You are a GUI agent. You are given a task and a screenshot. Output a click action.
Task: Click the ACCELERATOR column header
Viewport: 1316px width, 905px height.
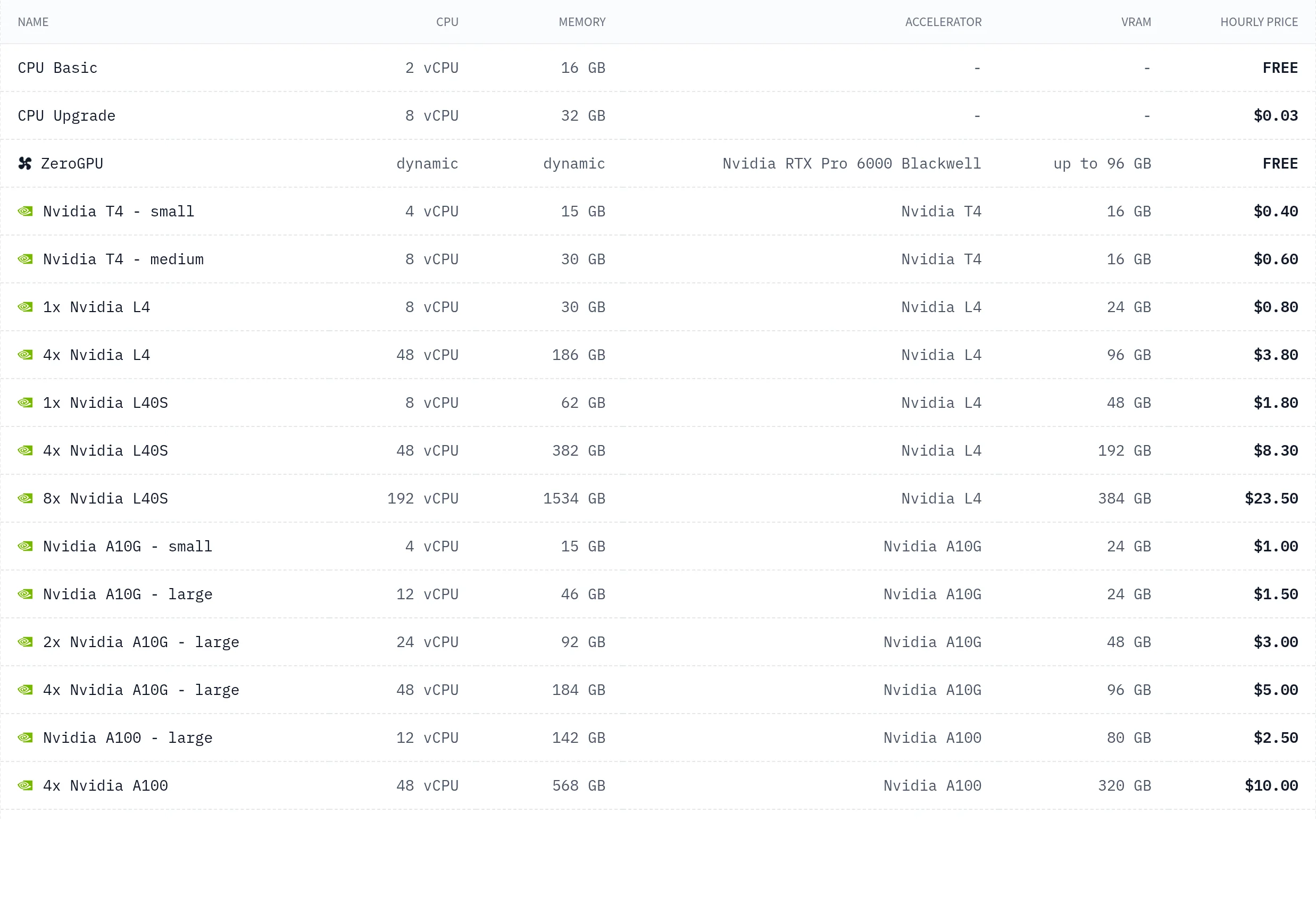943,22
